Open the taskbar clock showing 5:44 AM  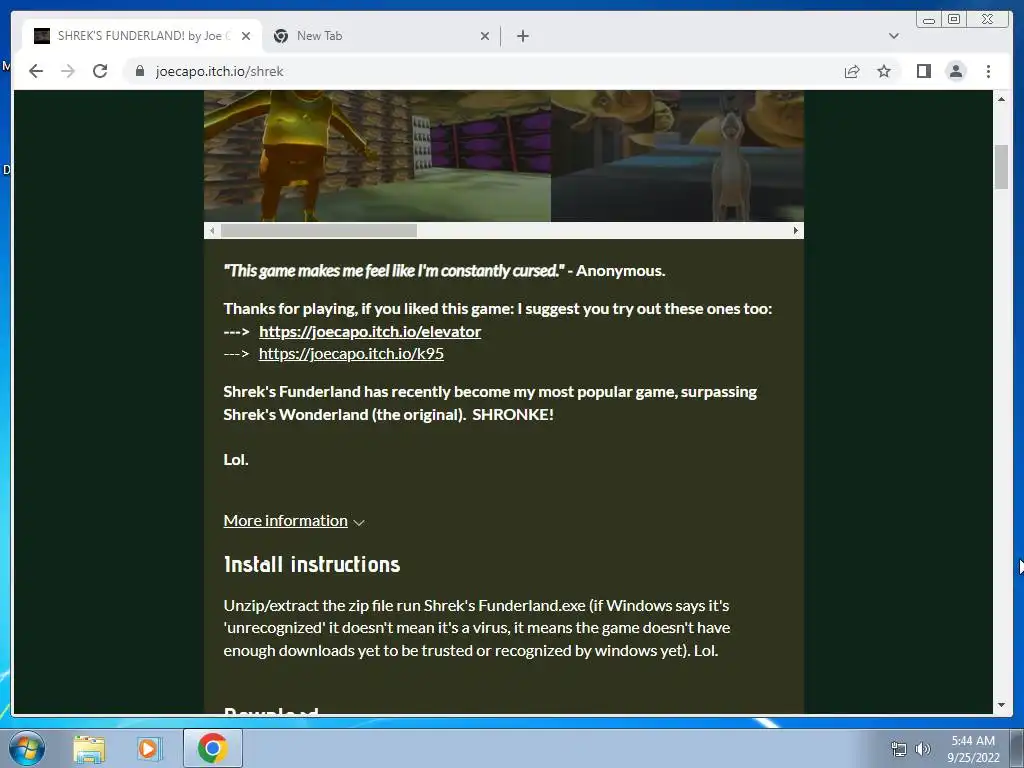click(x=973, y=749)
